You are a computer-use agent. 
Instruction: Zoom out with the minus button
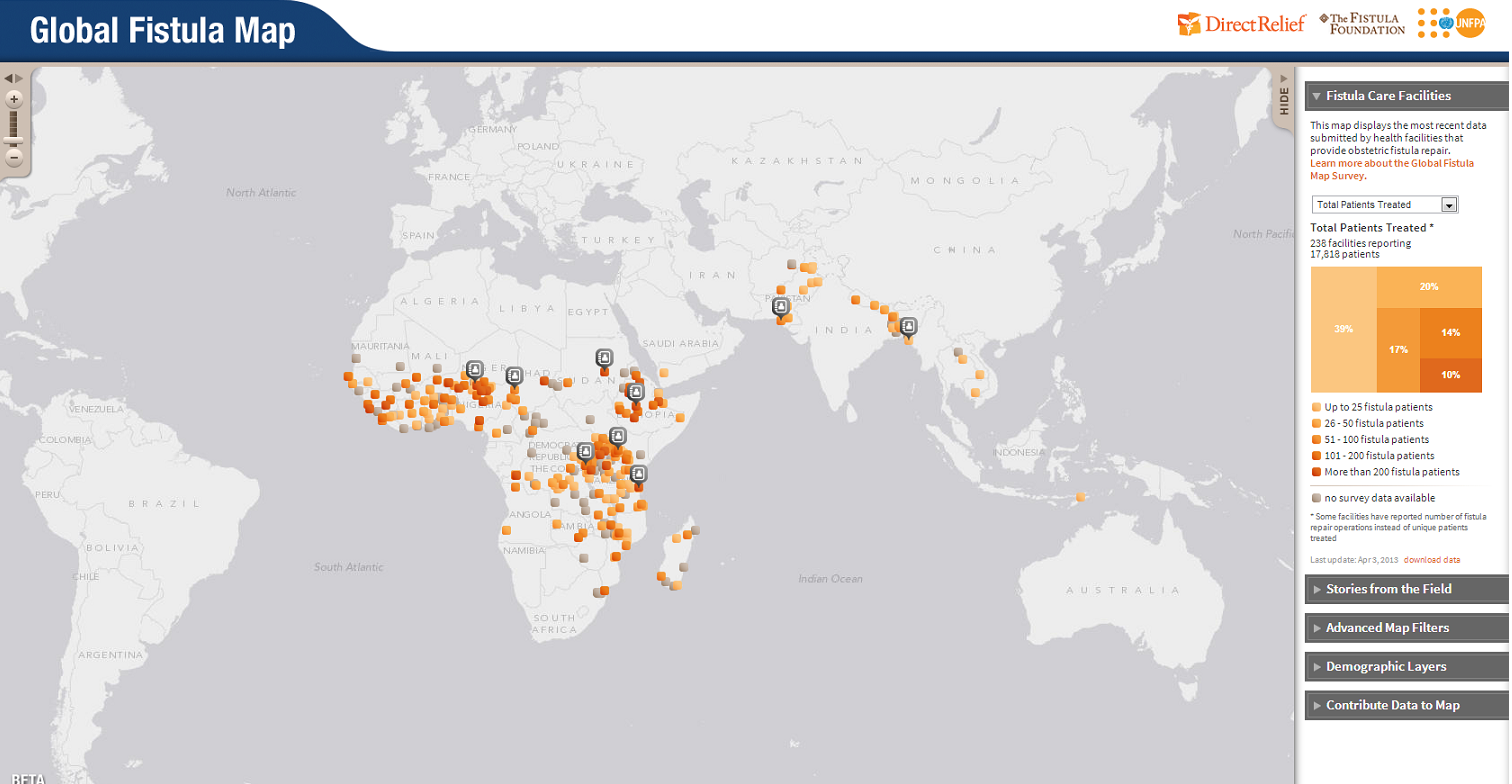point(14,157)
